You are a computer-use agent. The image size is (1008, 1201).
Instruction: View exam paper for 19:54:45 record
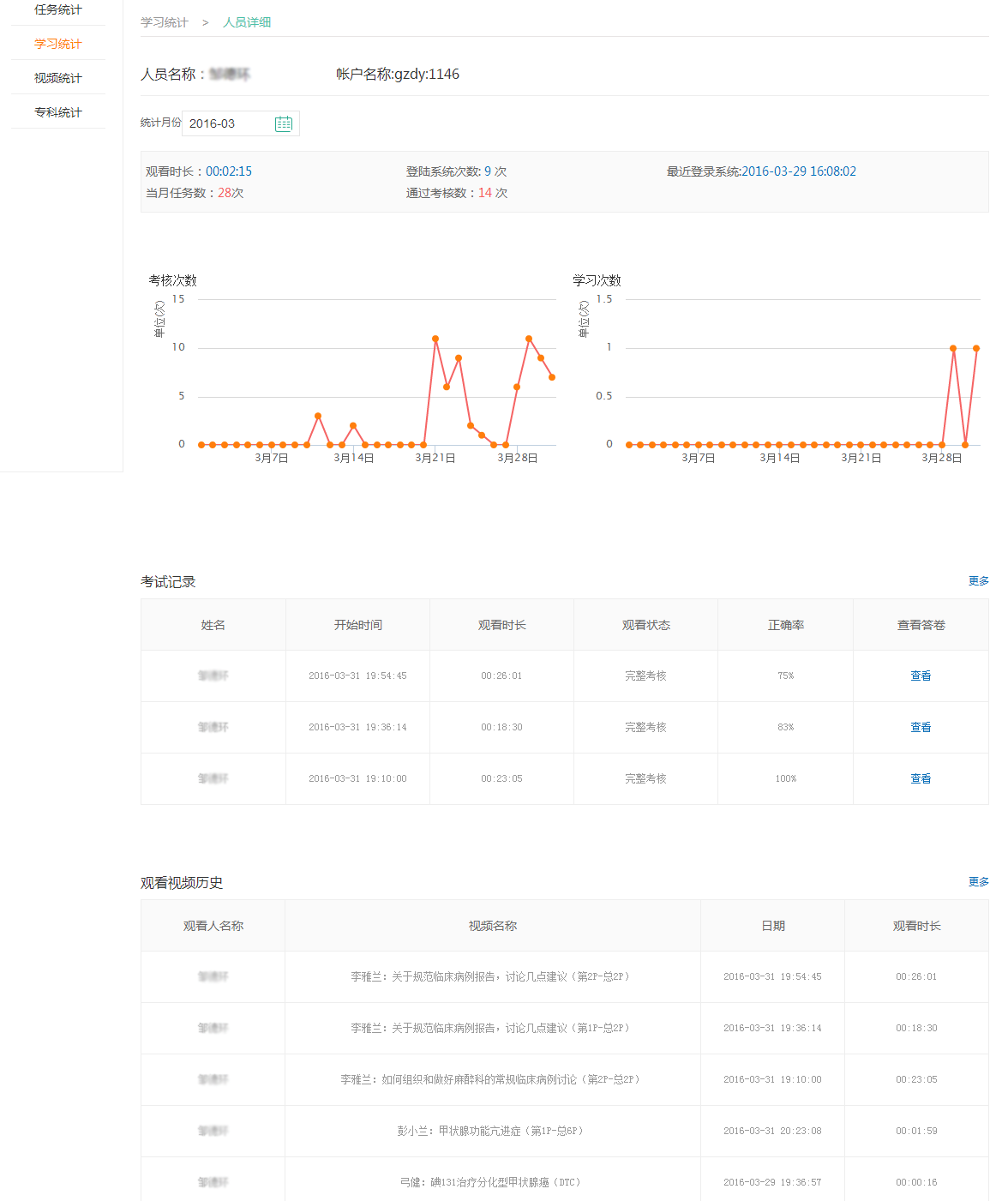[x=921, y=676]
